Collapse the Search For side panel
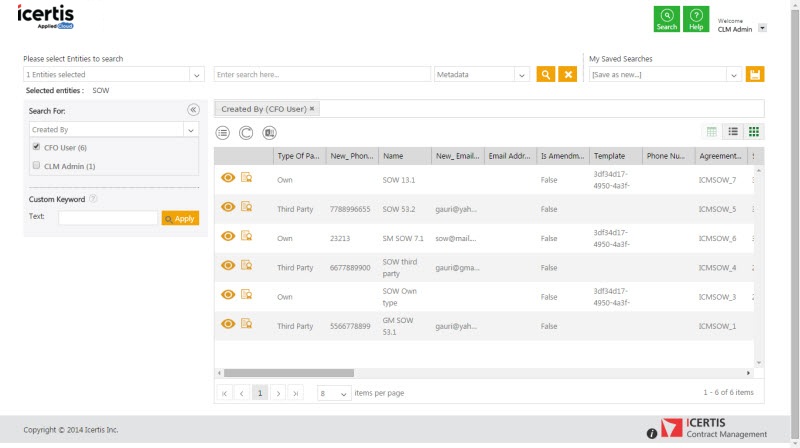The width and height of the screenshot is (800, 448). tap(193, 110)
